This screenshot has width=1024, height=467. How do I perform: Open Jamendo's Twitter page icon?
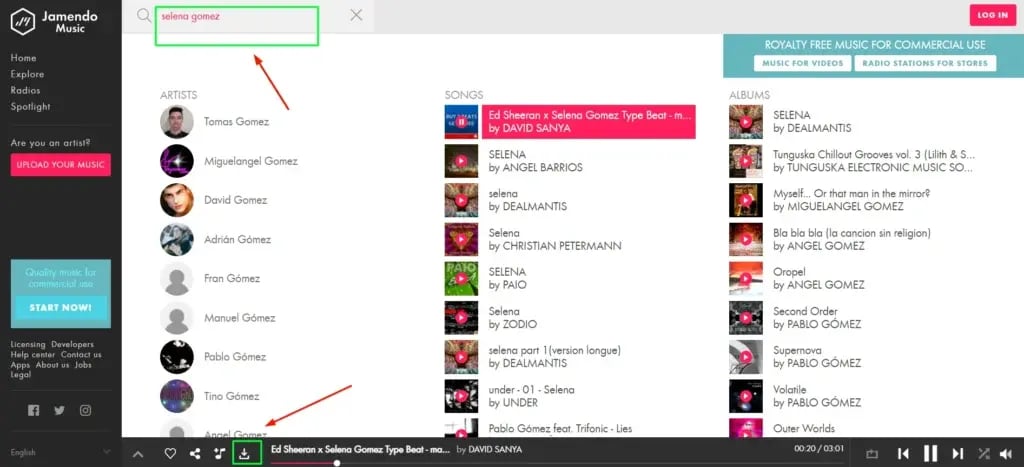pyautogui.click(x=60, y=410)
